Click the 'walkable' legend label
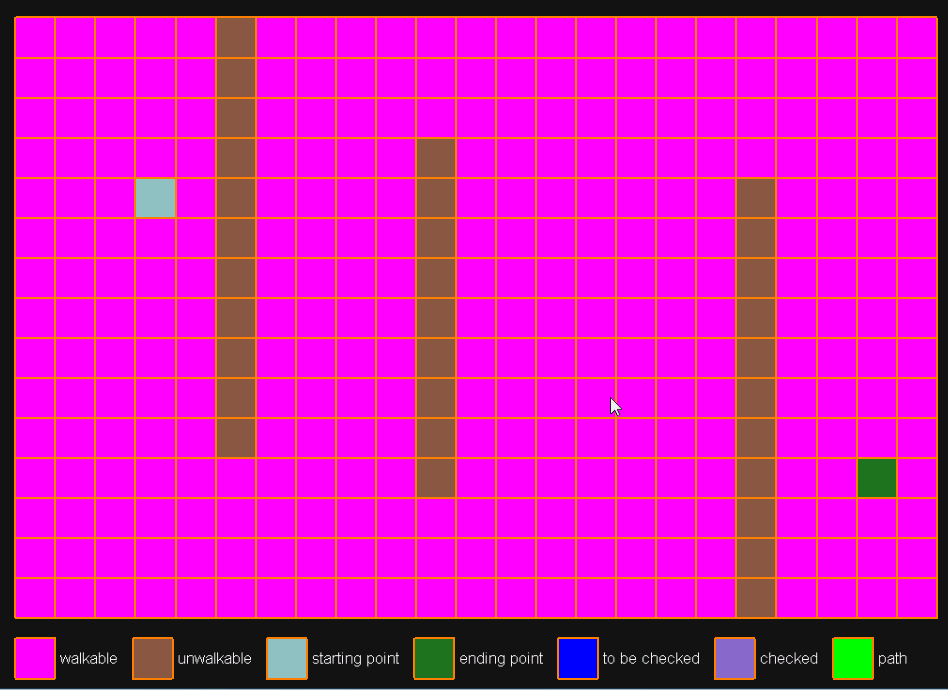The height and width of the screenshot is (690, 948). pyautogui.click(x=88, y=659)
